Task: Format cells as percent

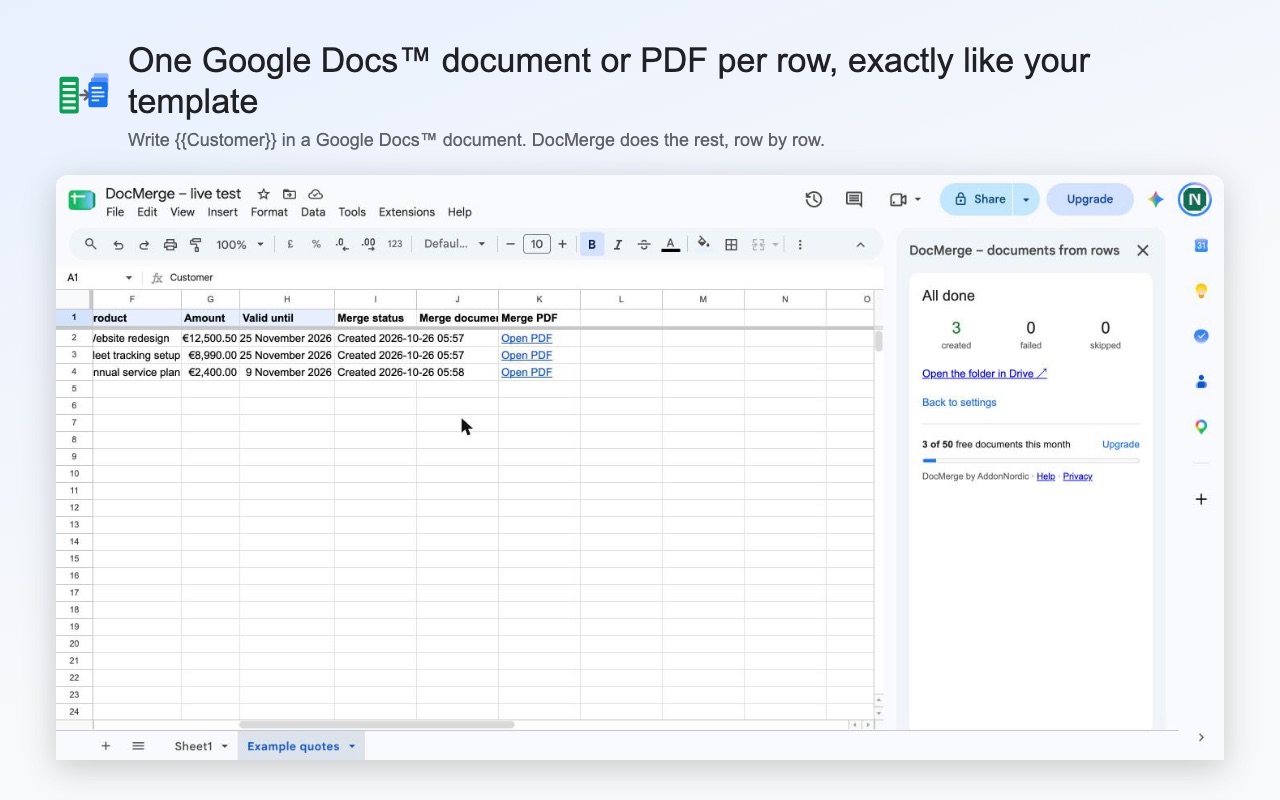Action: (x=316, y=244)
